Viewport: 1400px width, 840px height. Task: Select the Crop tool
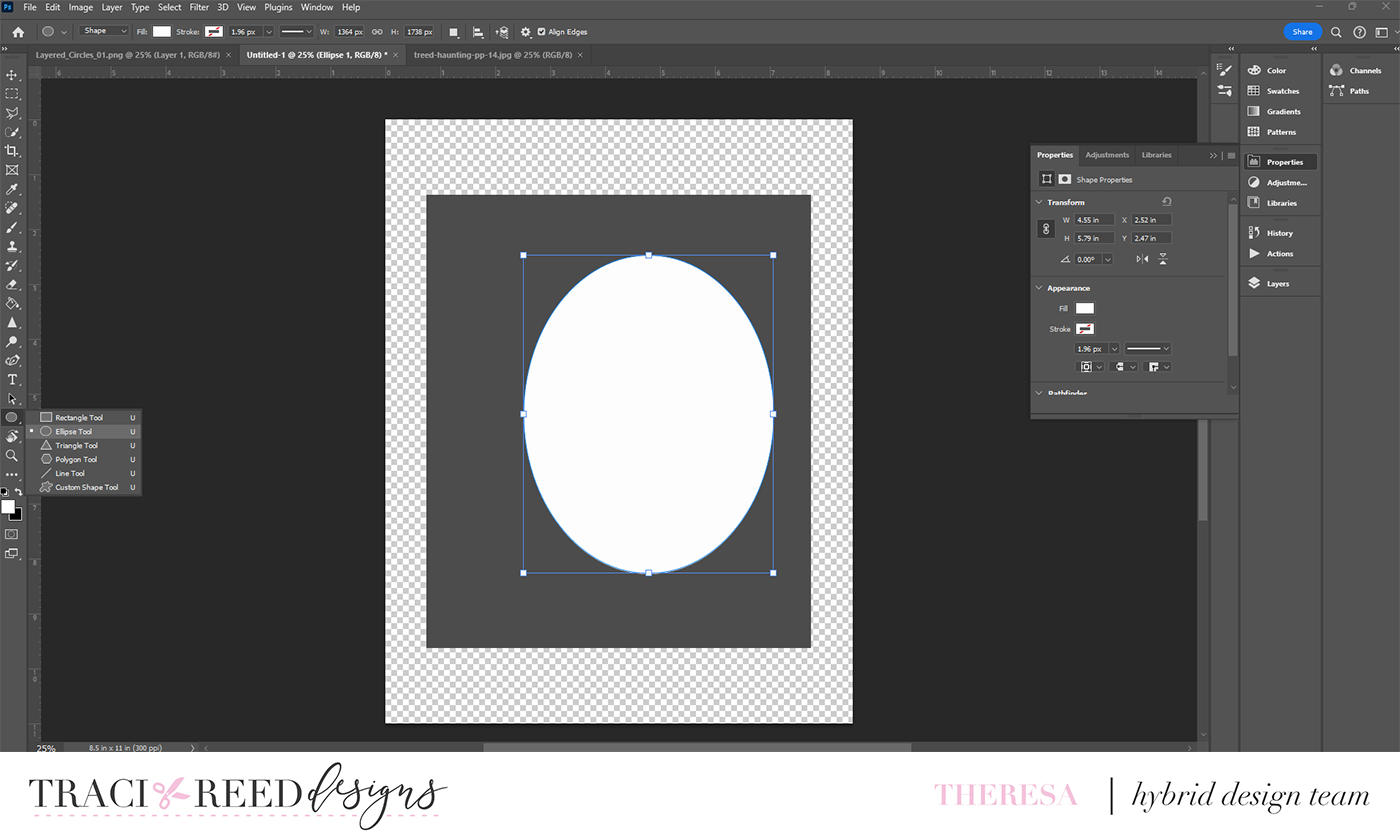13,151
